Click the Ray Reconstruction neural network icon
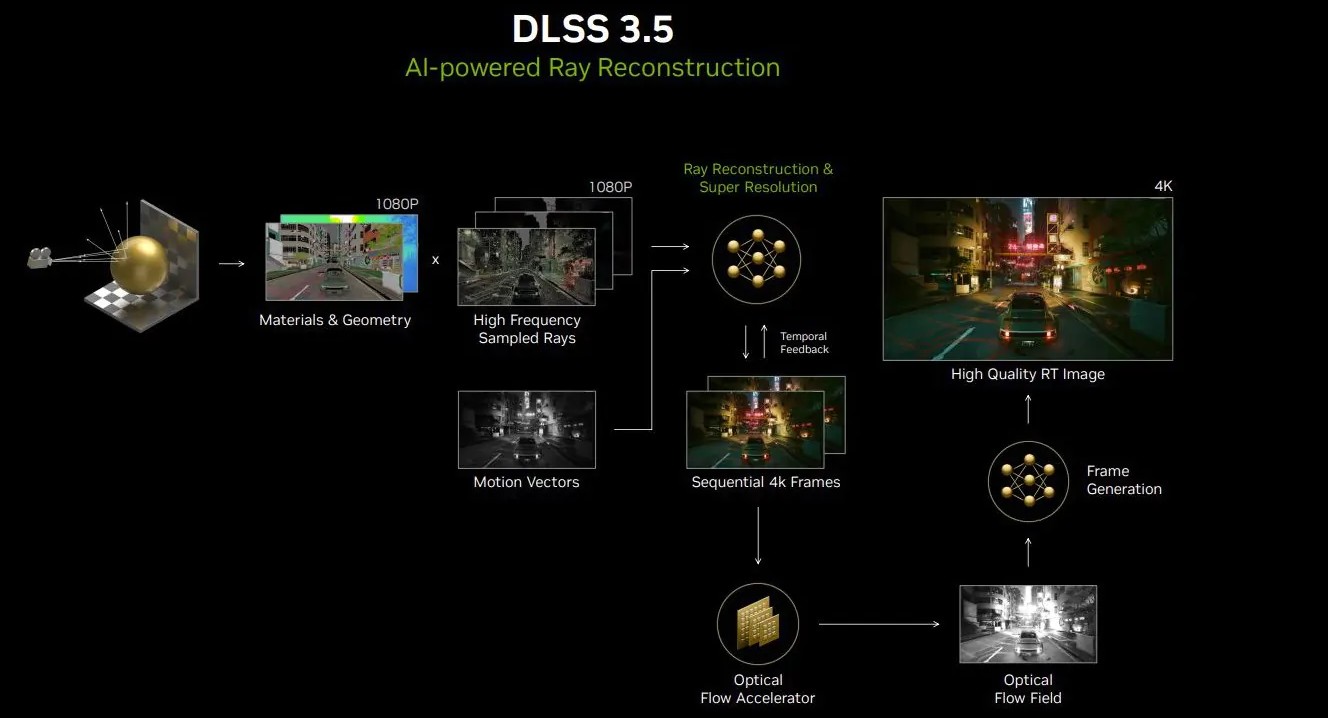The height and width of the screenshot is (718, 1328). click(756, 259)
